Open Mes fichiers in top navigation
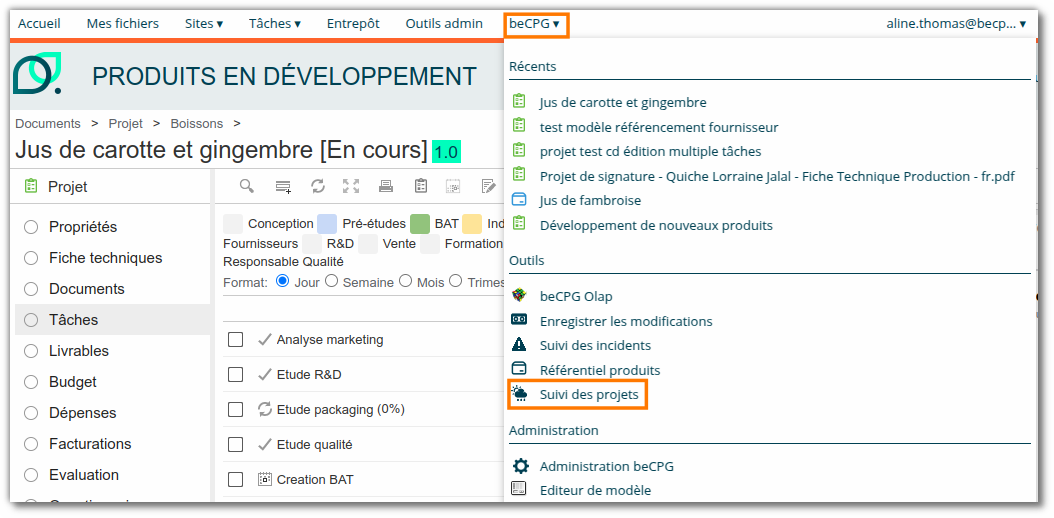1054x518 pixels. [x=122, y=24]
